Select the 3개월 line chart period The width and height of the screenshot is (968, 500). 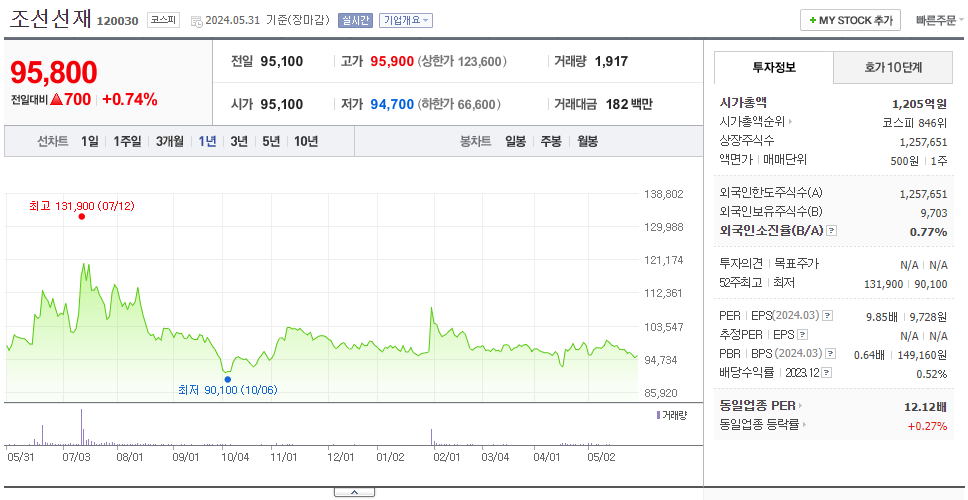170,141
